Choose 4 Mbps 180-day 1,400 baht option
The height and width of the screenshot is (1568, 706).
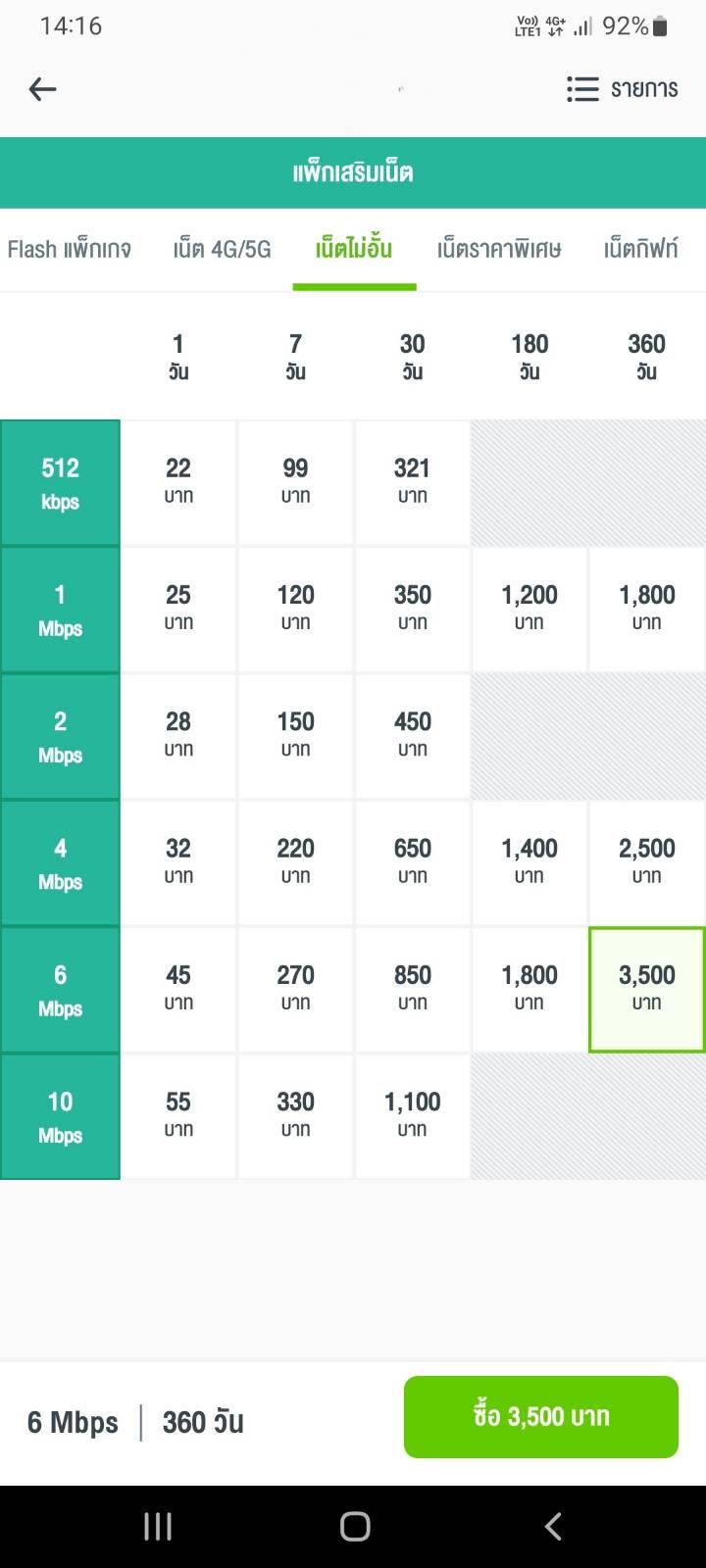pyautogui.click(x=529, y=861)
